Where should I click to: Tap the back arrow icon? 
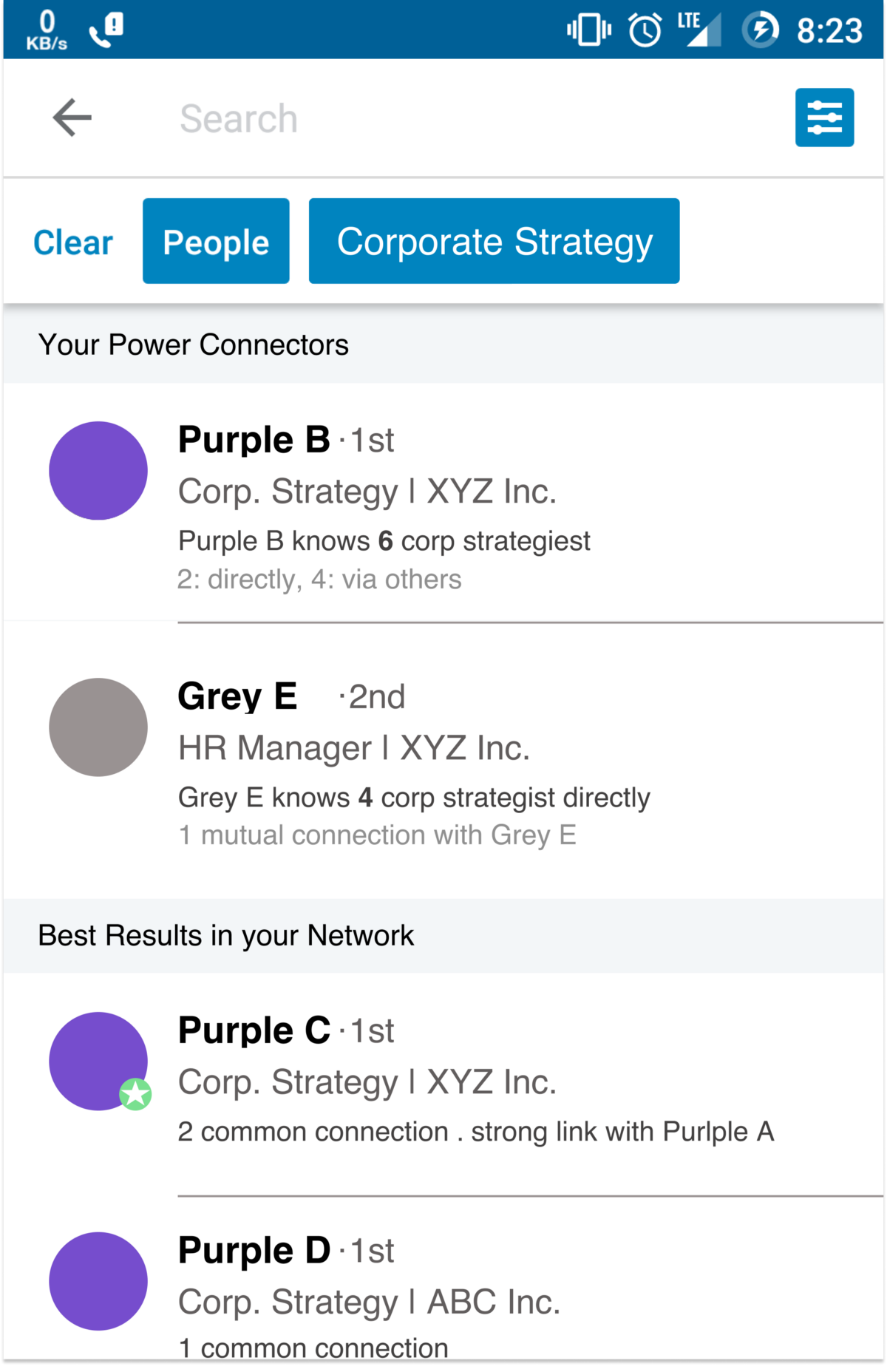[72, 118]
